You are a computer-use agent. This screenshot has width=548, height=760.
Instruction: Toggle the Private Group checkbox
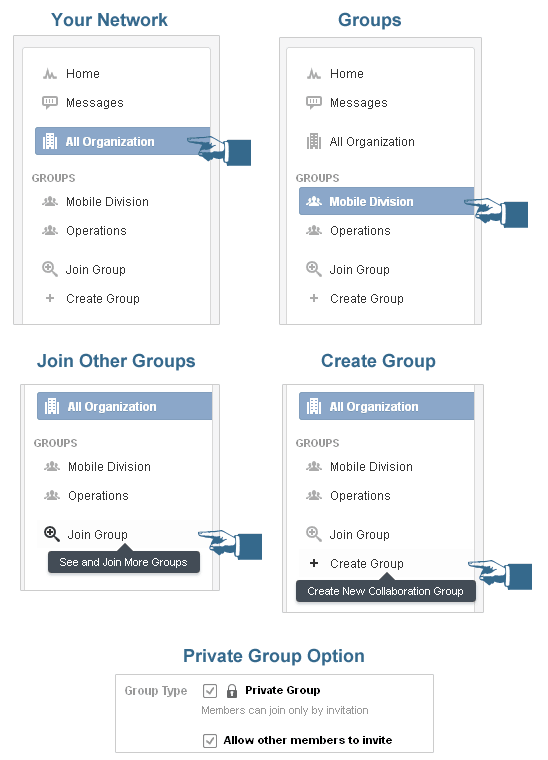(210, 690)
